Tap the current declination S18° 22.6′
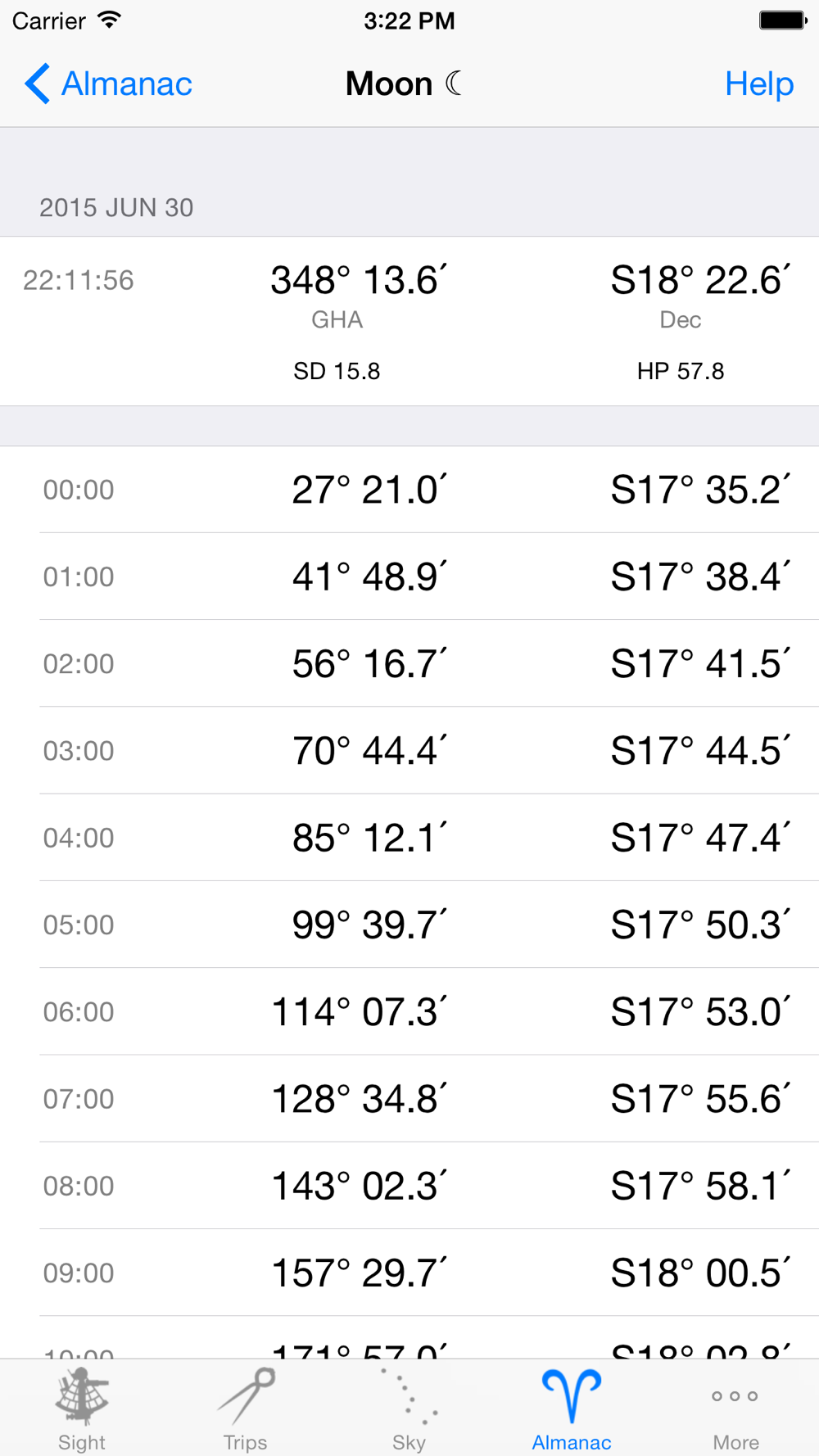819x1456 pixels. point(701,280)
